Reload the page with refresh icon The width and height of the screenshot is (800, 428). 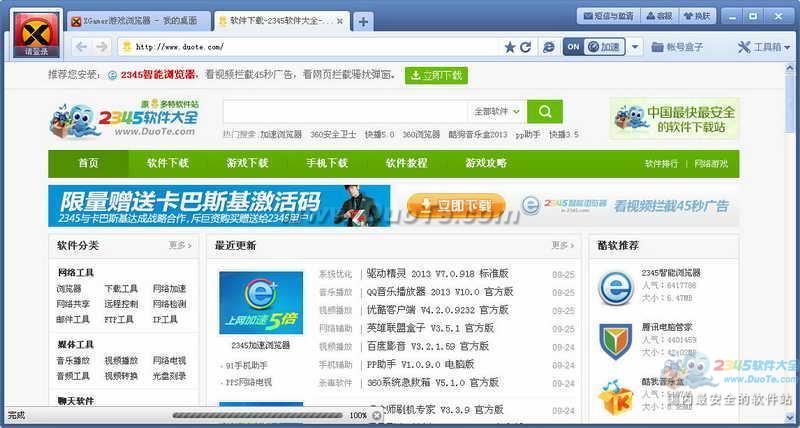click(526, 47)
